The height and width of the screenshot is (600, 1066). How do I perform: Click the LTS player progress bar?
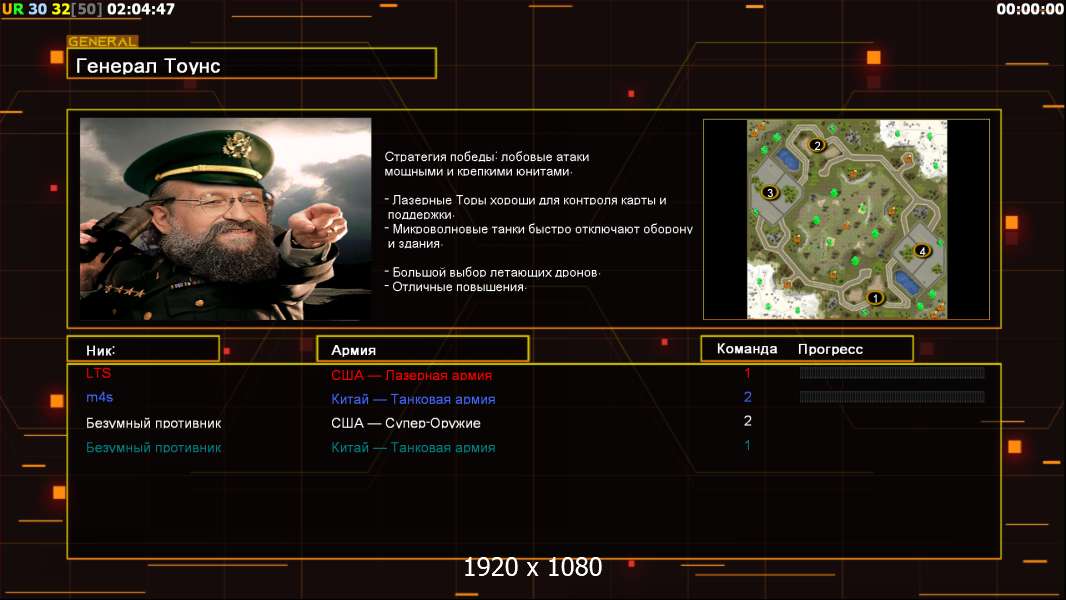(x=892, y=373)
